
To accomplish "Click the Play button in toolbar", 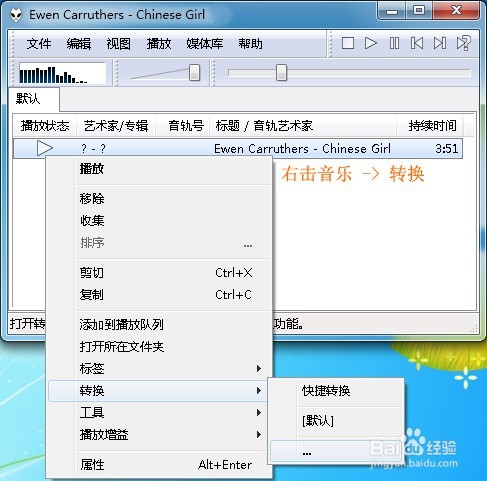I will pos(371,43).
